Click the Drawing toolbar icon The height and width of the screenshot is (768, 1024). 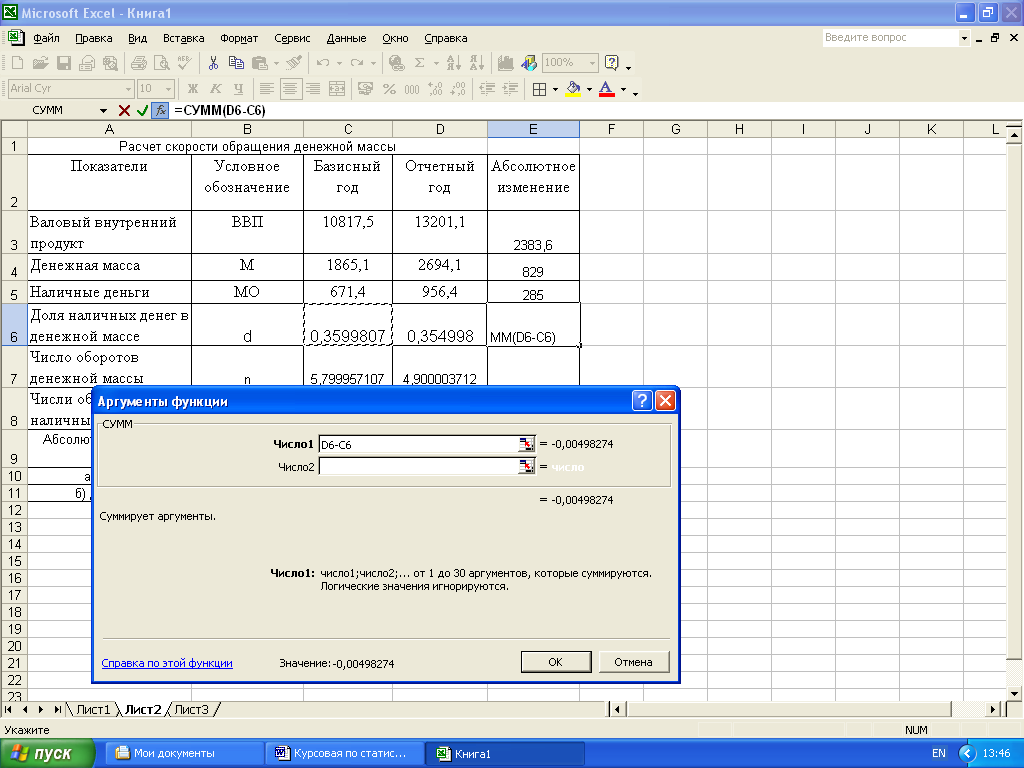coord(529,63)
